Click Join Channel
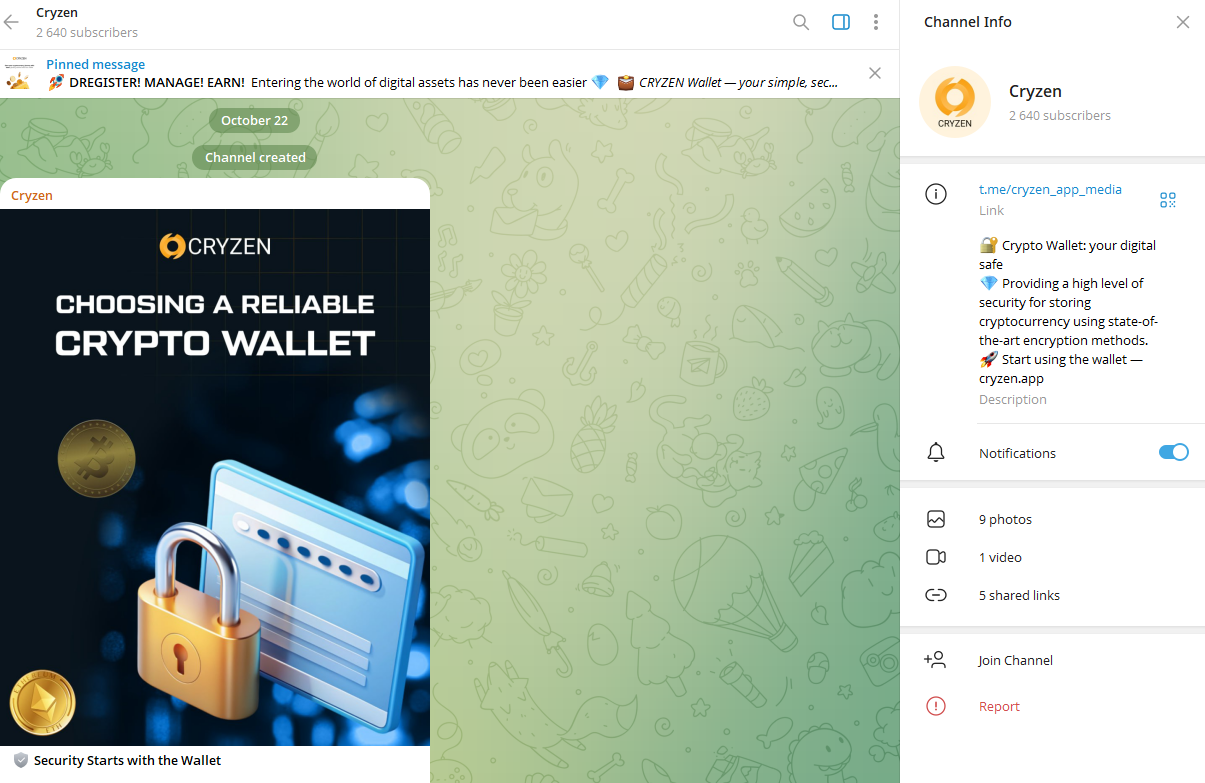The height and width of the screenshot is (783, 1205). [x=1015, y=660]
